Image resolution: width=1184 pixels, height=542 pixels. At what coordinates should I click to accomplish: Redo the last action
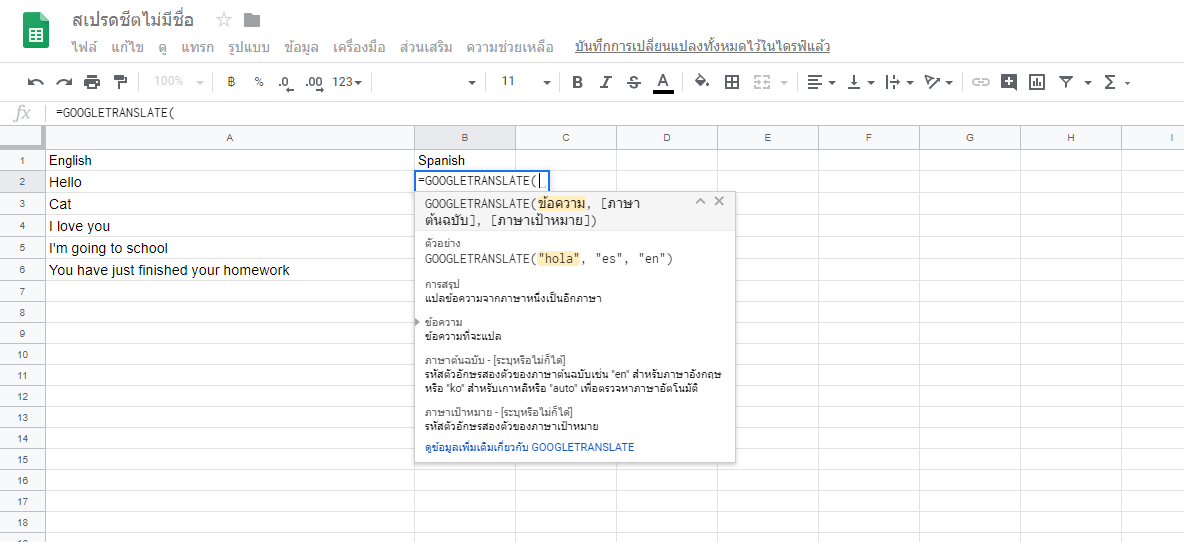coord(64,82)
